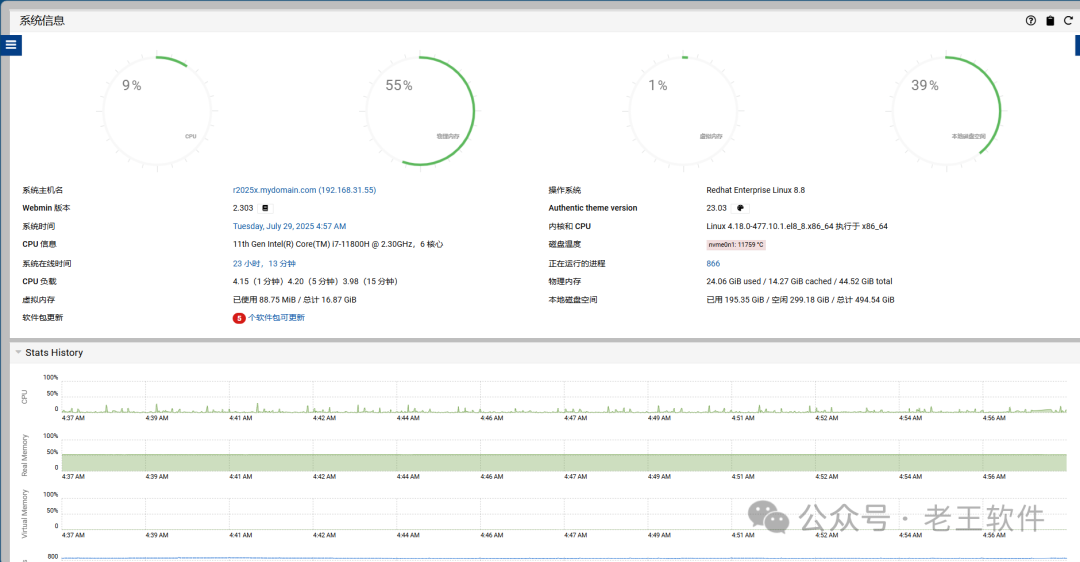Open system time Tuesday, July 29 link

(289, 226)
